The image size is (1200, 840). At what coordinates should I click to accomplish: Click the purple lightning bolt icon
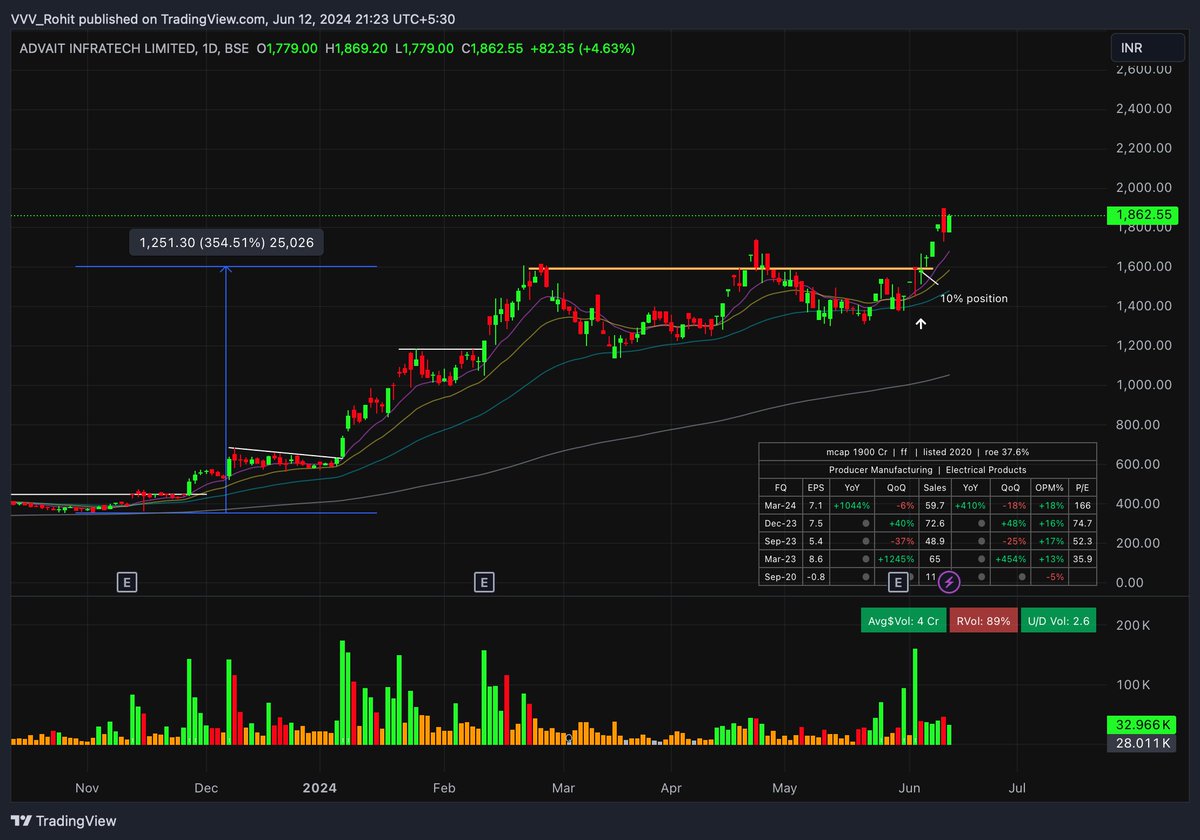pos(950,581)
